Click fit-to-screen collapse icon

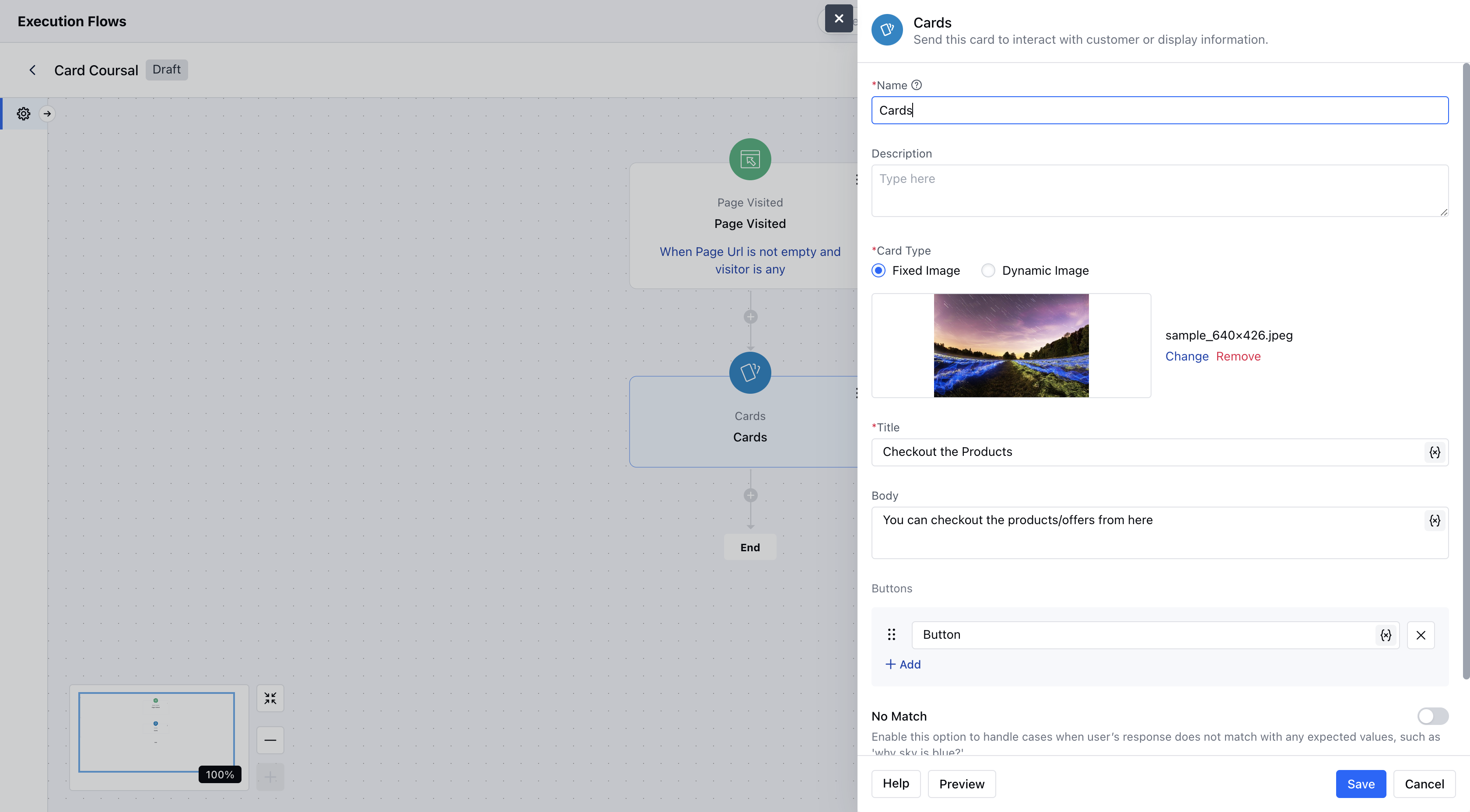[270, 698]
